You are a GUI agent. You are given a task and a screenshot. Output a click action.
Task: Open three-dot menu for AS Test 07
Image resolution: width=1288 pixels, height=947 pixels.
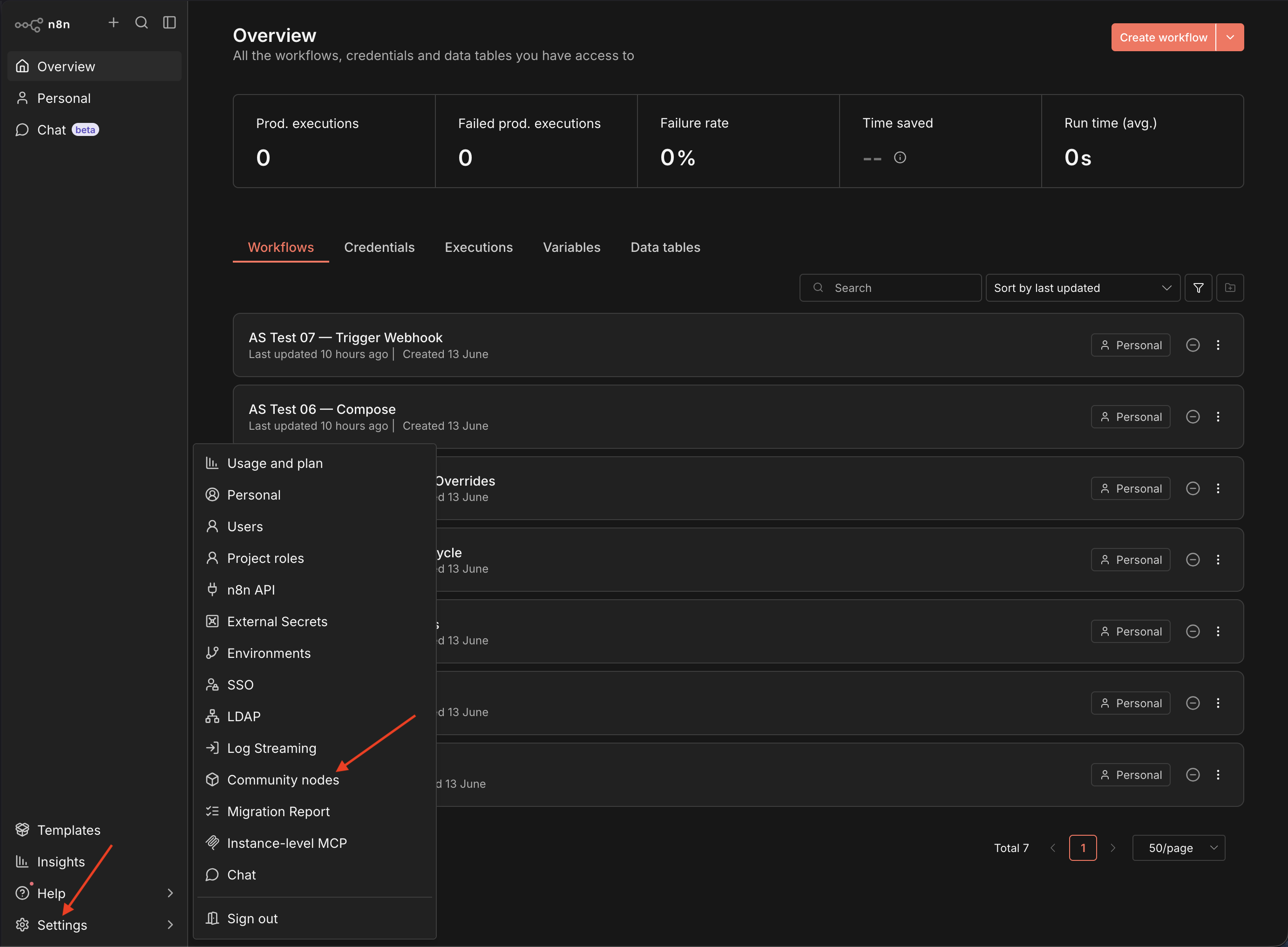[x=1218, y=345]
